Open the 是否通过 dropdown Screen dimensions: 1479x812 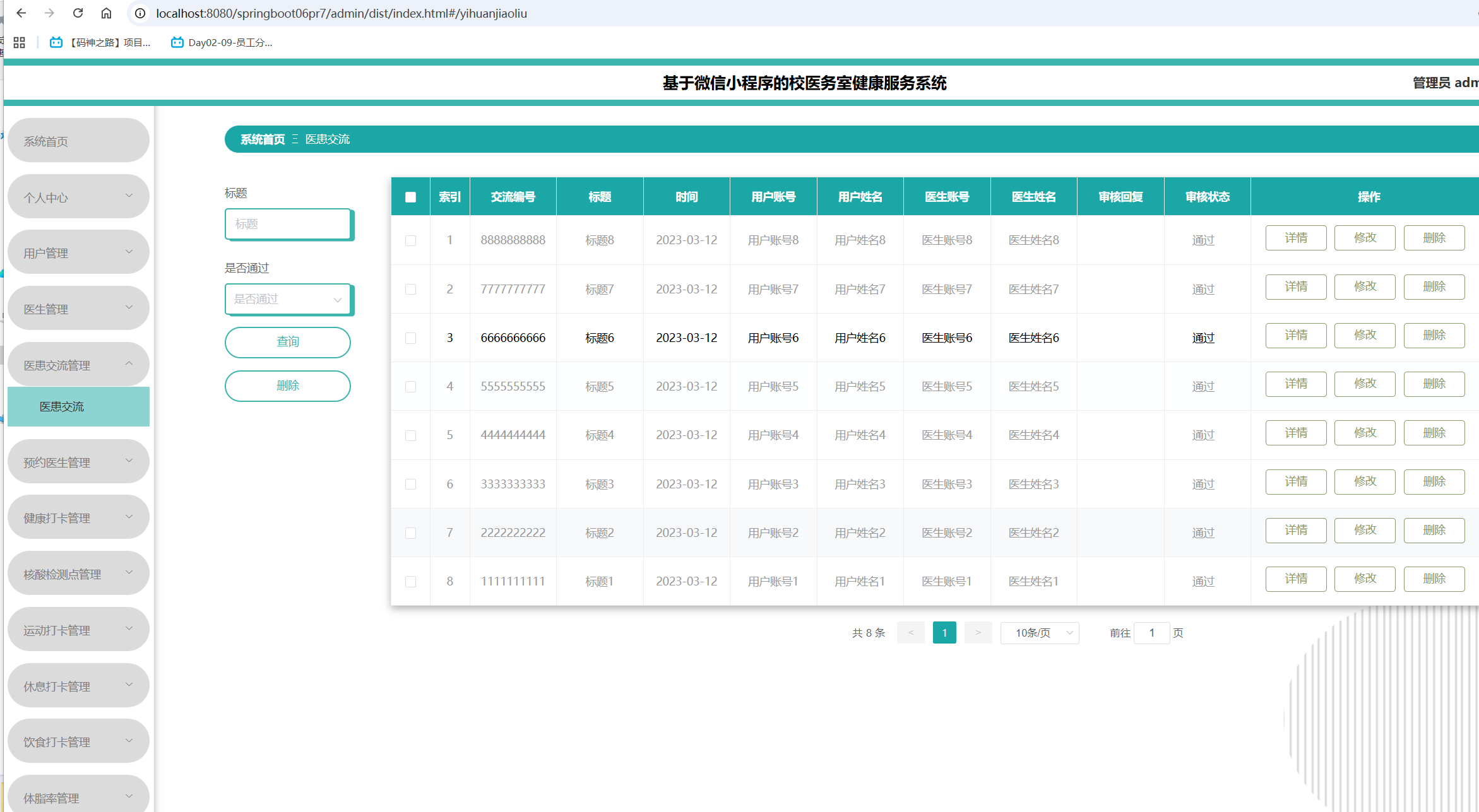pos(288,299)
